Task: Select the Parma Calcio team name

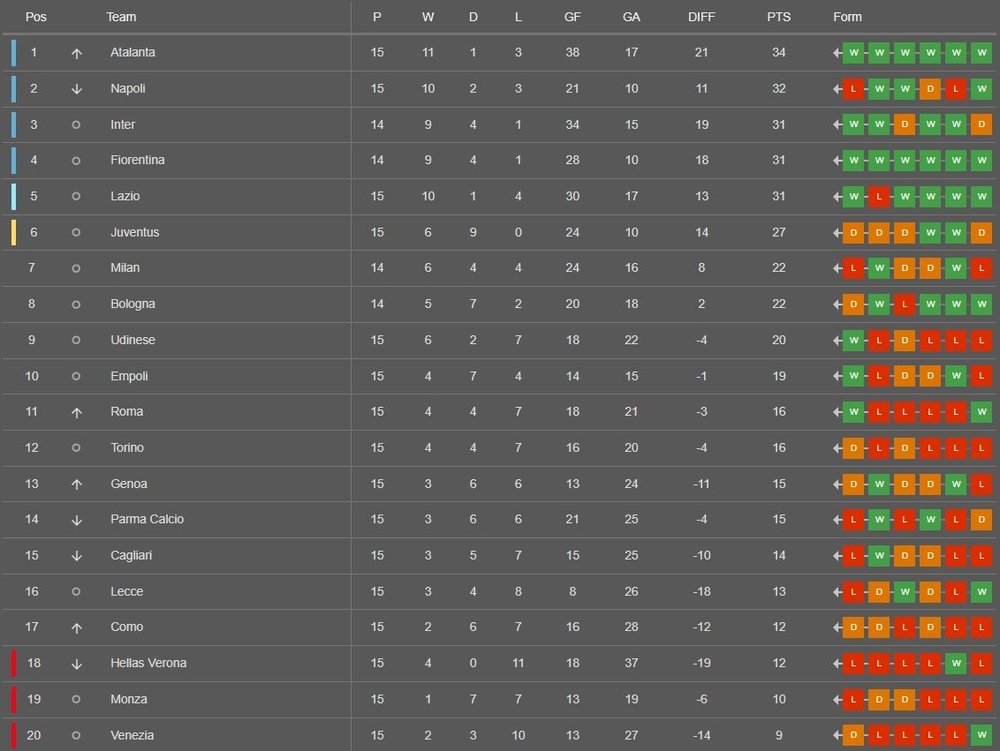Action: [x=147, y=519]
